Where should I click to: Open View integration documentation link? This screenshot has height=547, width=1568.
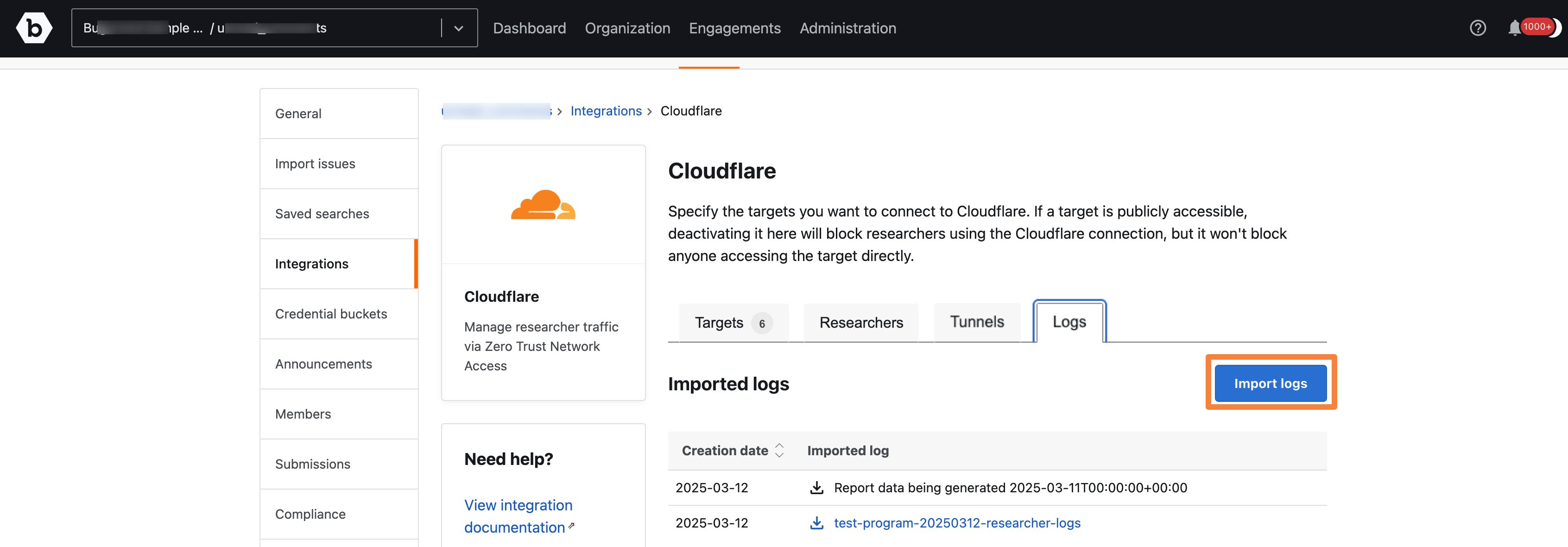click(518, 516)
